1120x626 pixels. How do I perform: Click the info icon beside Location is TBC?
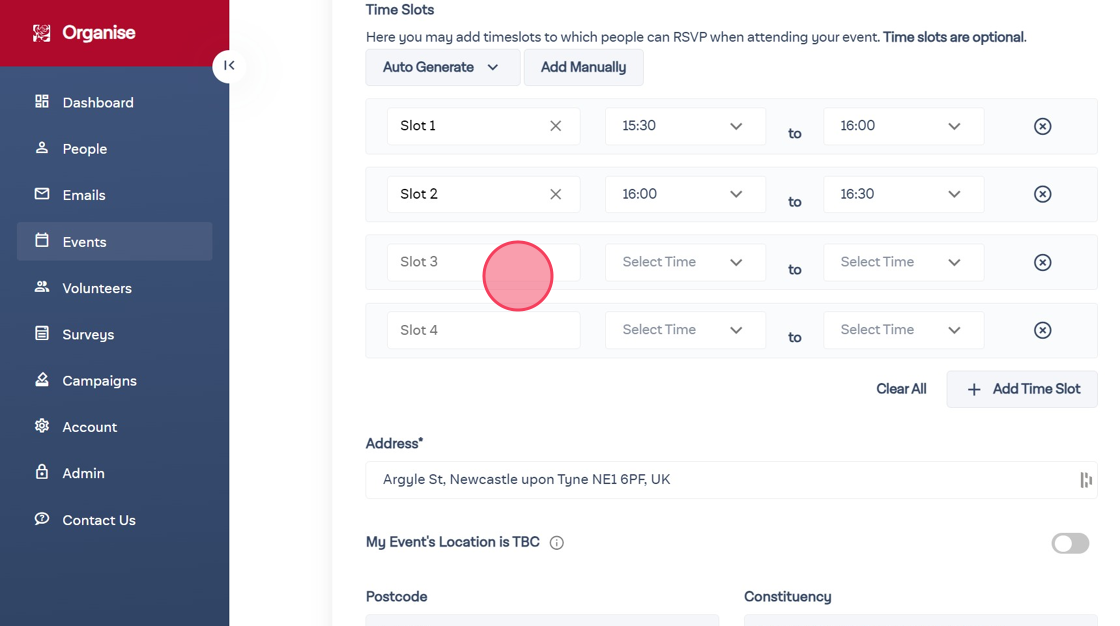[x=557, y=543]
